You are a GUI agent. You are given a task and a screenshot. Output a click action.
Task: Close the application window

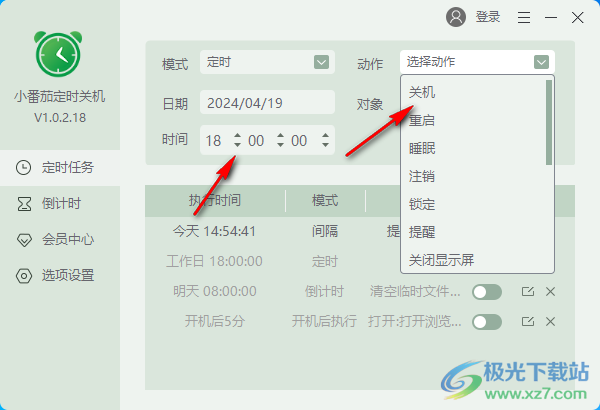(x=577, y=17)
